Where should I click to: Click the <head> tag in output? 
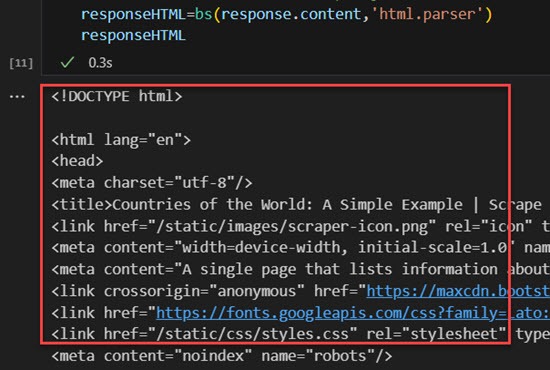tap(77, 161)
